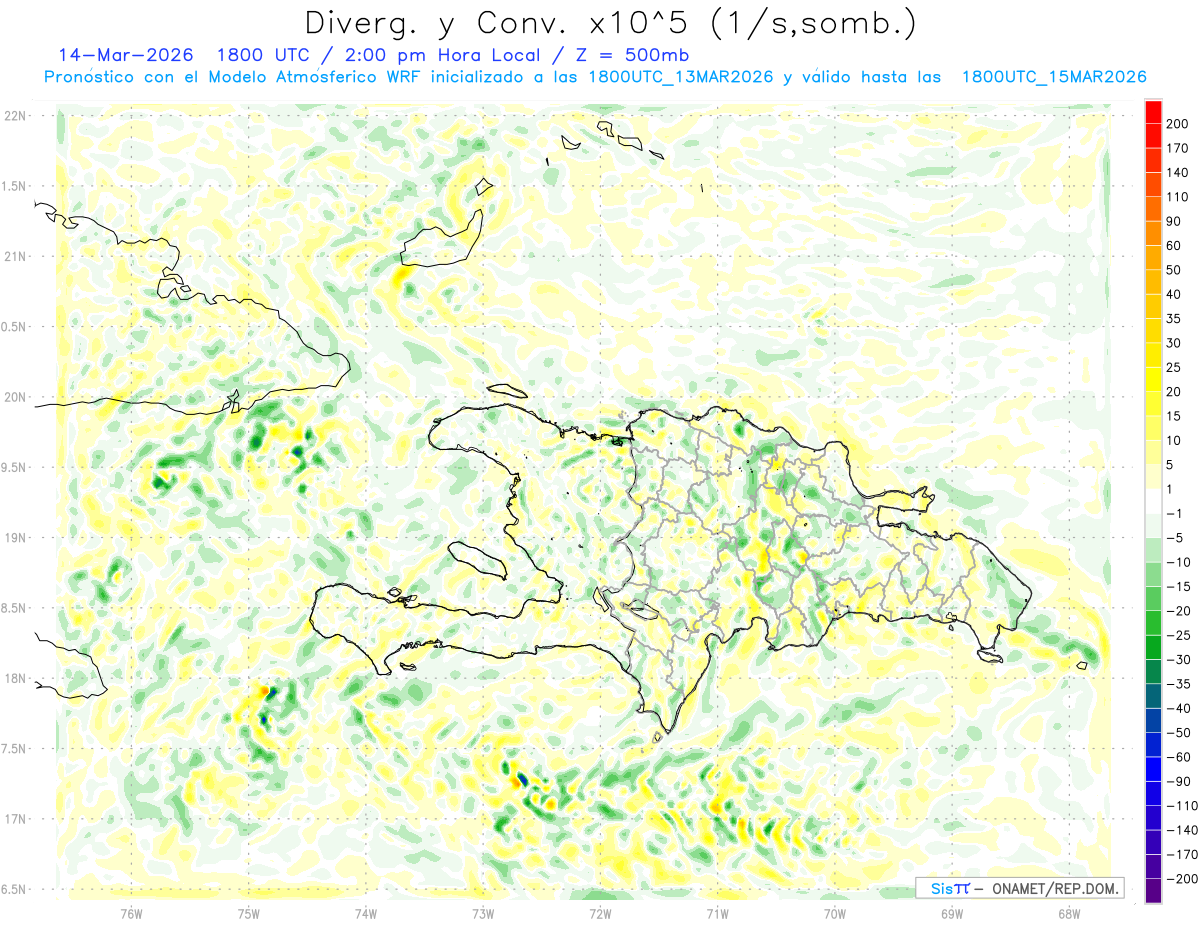Click the "22N" latitude label
This screenshot has height=927, width=1200.
(x=15, y=116)
